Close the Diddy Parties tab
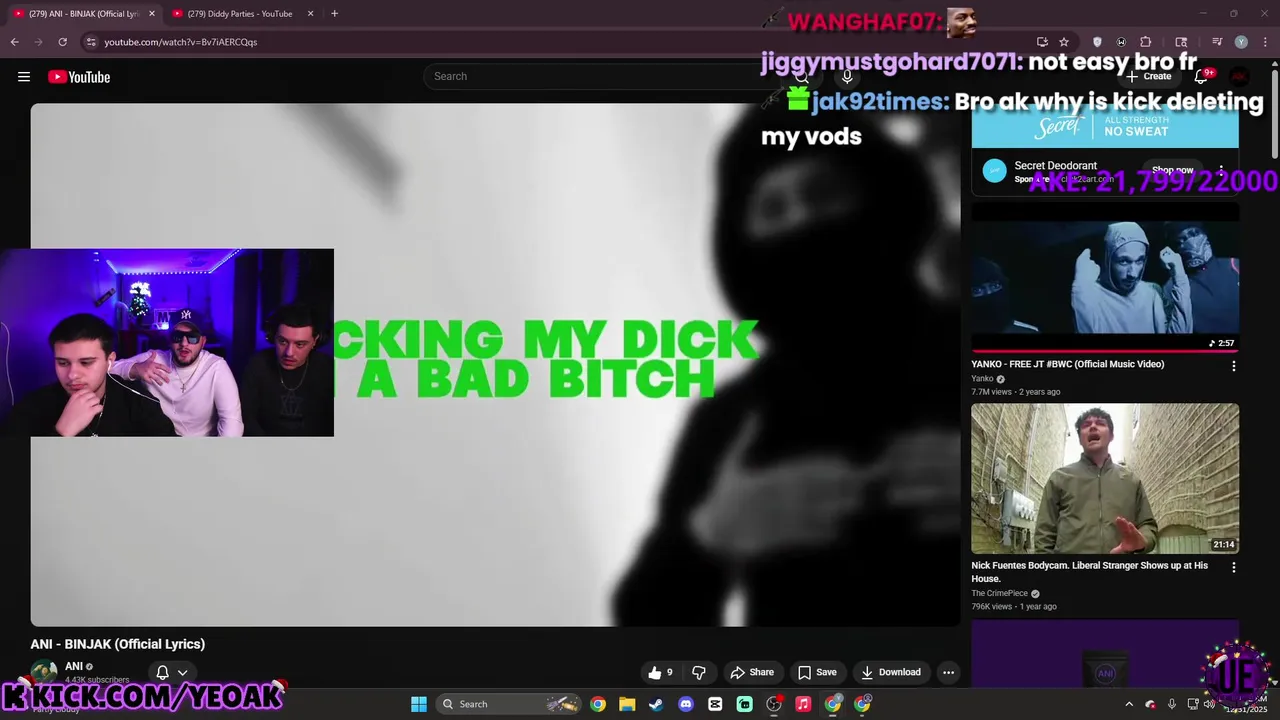The height and width of the screenshot is (720, 1280). coord(310,14)
